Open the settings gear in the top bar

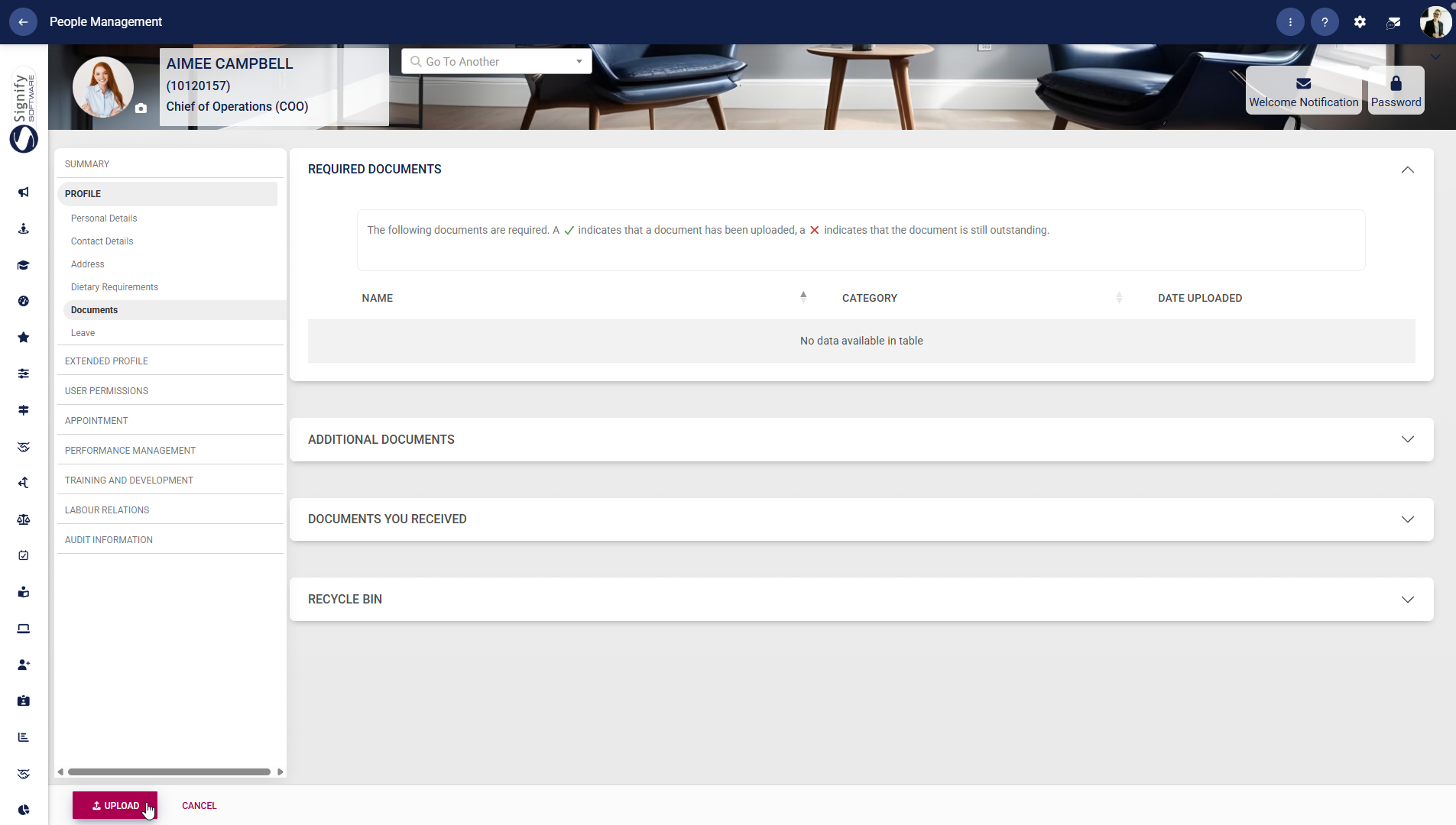pos(1360,21)
